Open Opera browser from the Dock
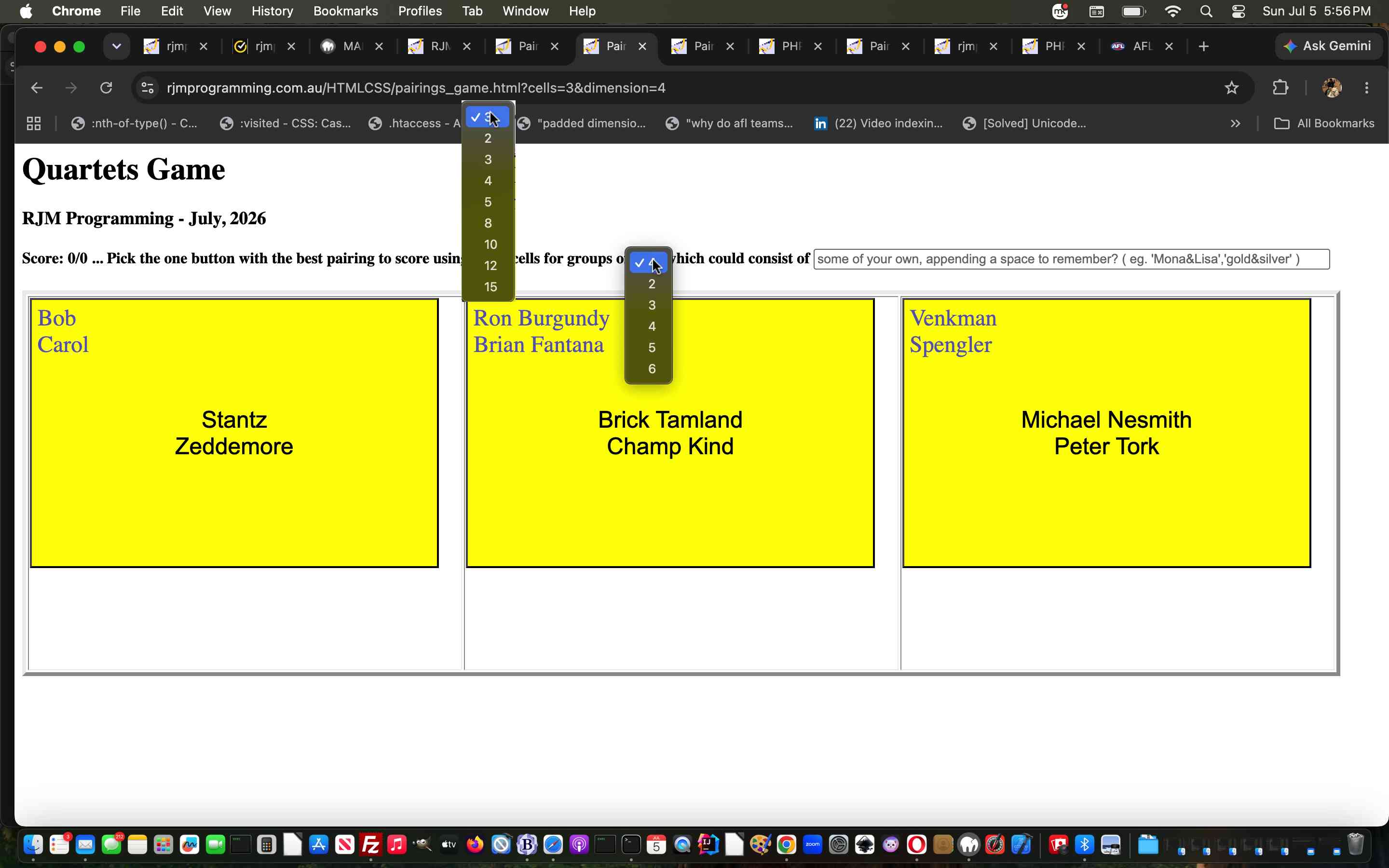Image resolution: width=1389 pixels, height=868 pixels. pos(917,844)
